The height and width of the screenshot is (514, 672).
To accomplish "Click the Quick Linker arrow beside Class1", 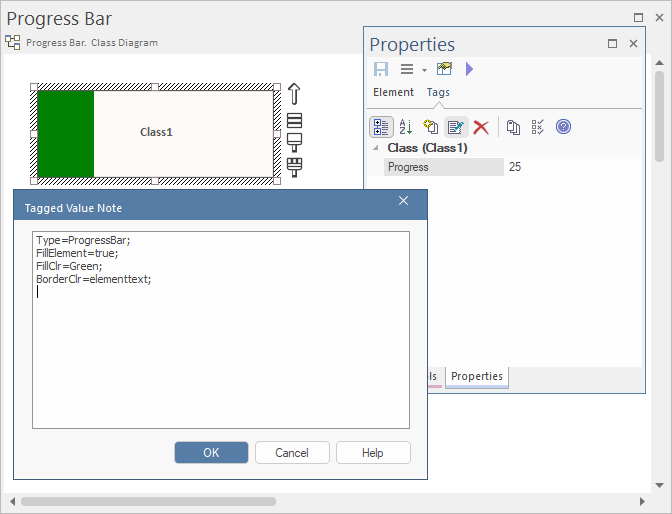I will pos(294,94).
